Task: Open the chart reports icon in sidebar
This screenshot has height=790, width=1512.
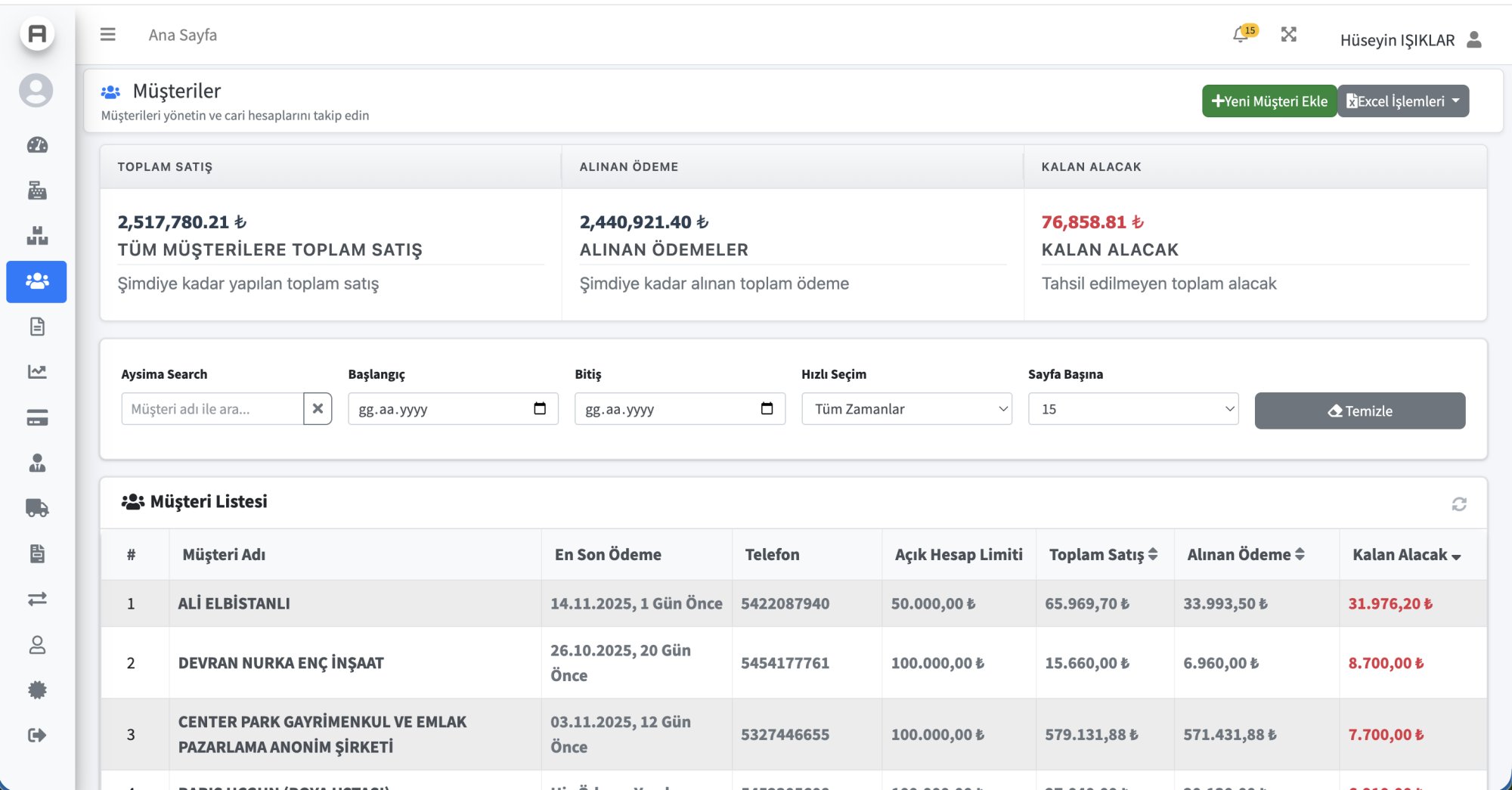Action: point(37,372)
